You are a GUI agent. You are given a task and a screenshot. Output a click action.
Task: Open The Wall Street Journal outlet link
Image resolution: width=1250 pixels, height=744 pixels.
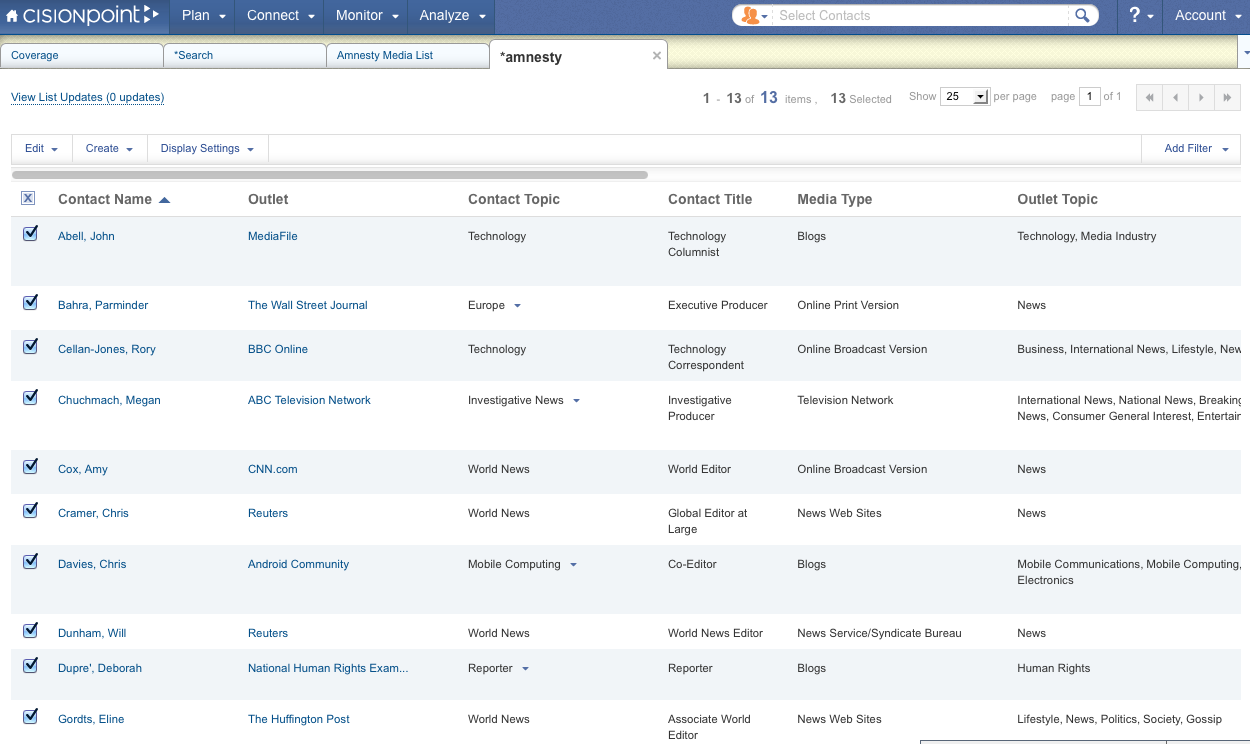pyautogui.click(x=307, y=305)
